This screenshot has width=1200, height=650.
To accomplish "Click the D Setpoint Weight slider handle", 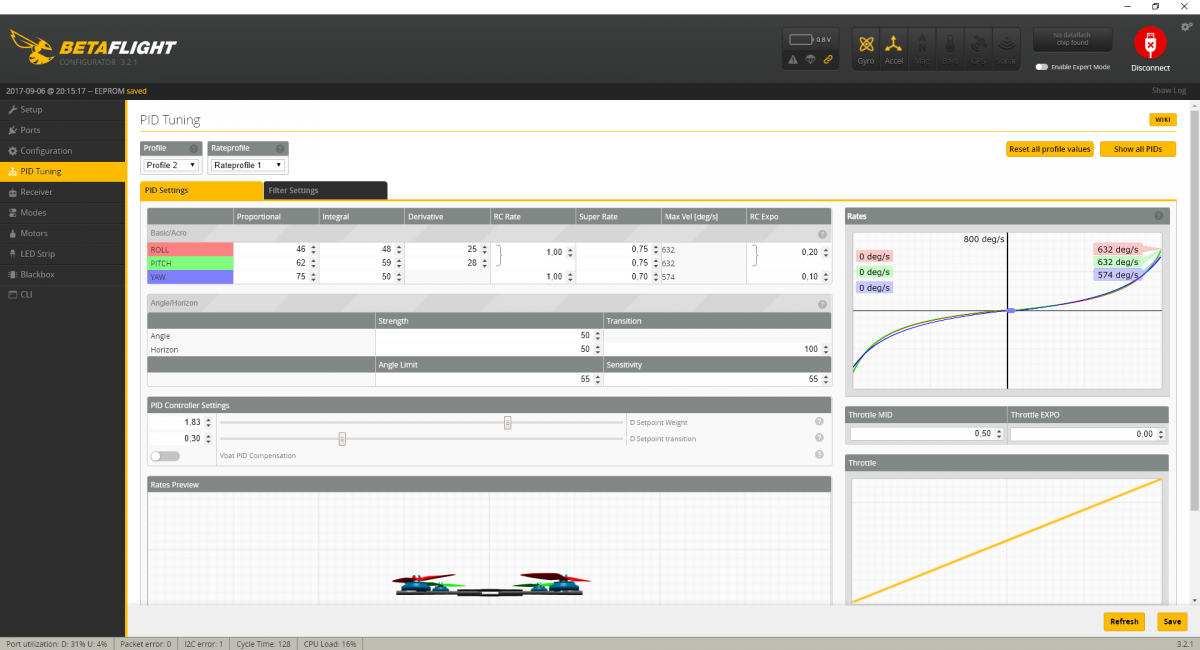I will pos(508,422).
